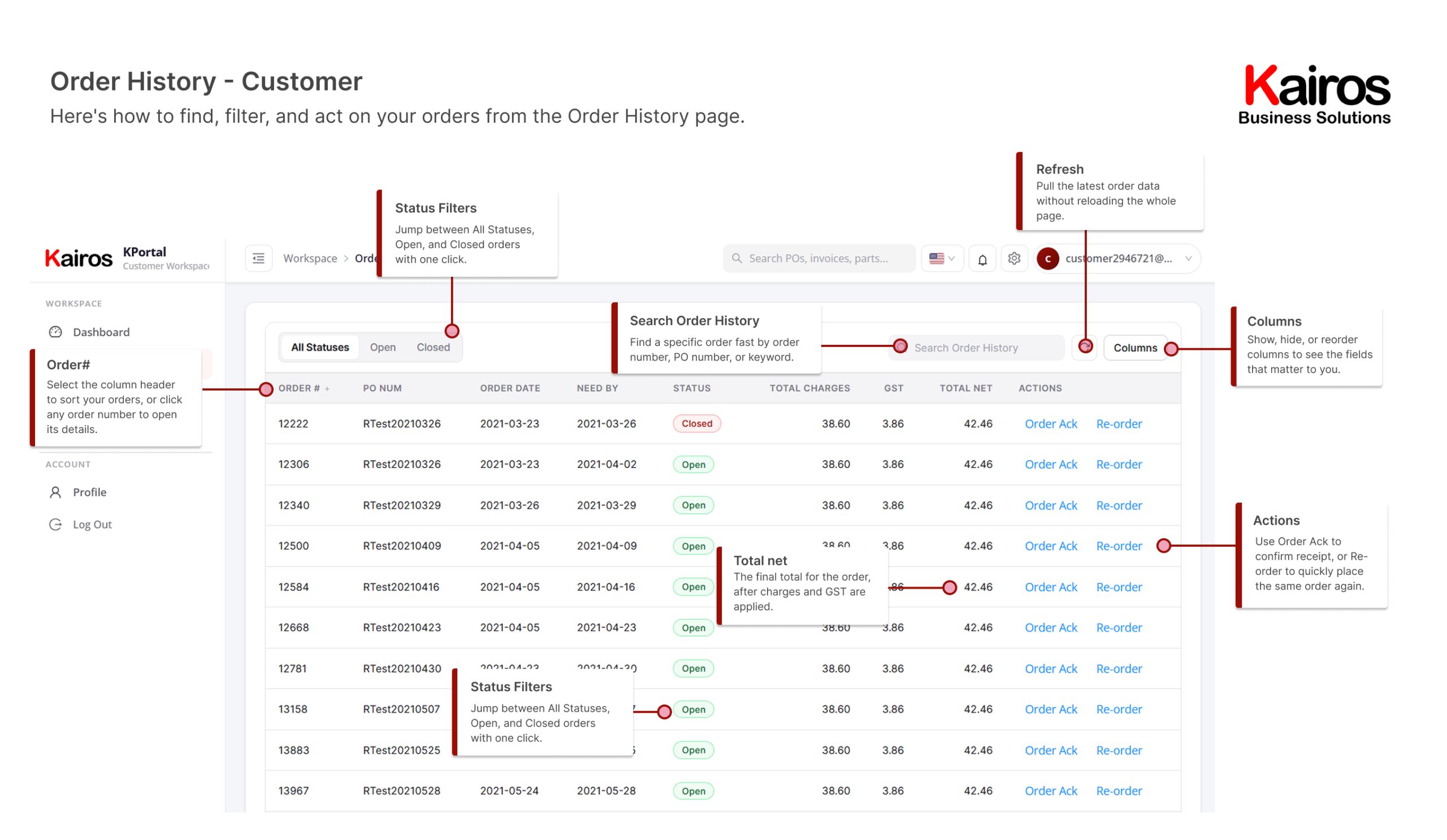Click need-by date 2021-04-02
The width and height of the screenshot is (1447, 840).
click(x=606, y=464)
